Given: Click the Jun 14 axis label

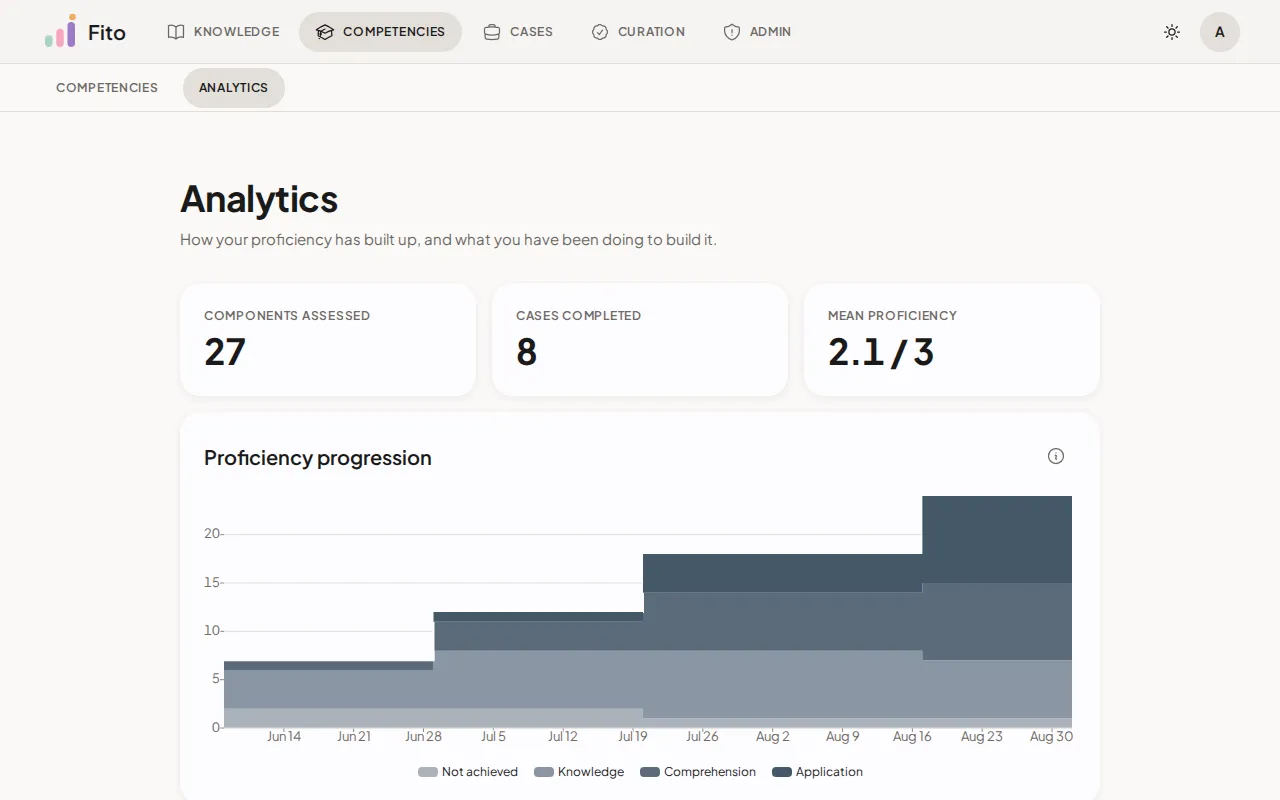Looking at the screenshot, I should click(x=284, y=737).
